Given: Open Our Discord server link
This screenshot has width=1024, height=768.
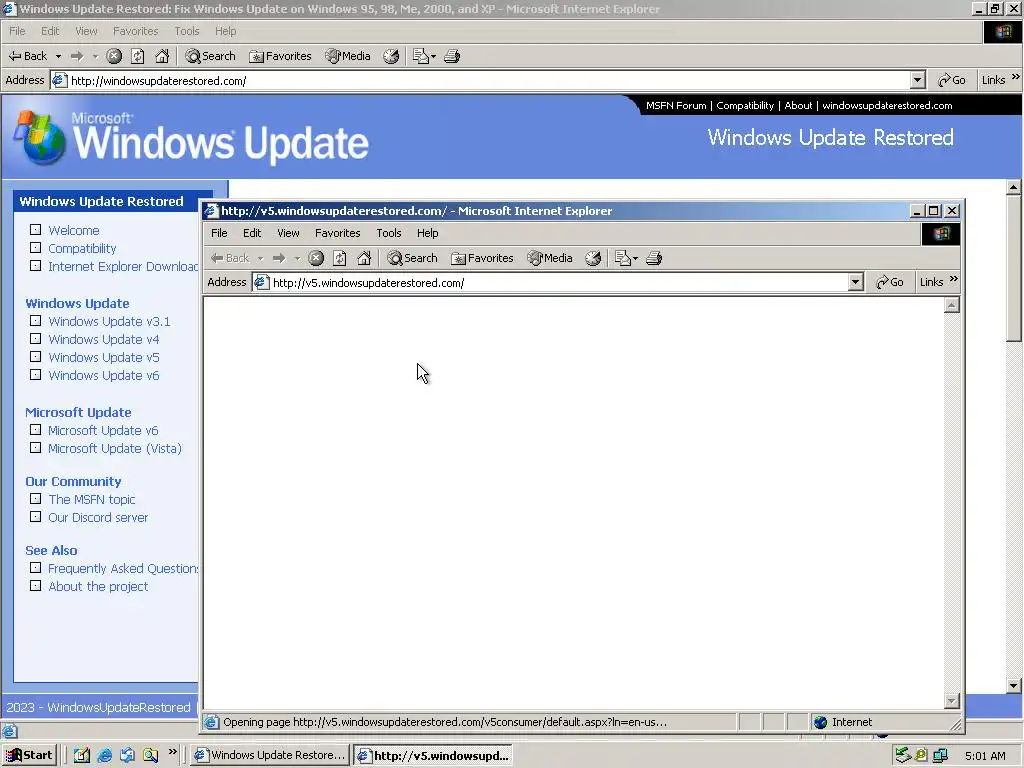Looking at the screenshot, I should [98, 517].
